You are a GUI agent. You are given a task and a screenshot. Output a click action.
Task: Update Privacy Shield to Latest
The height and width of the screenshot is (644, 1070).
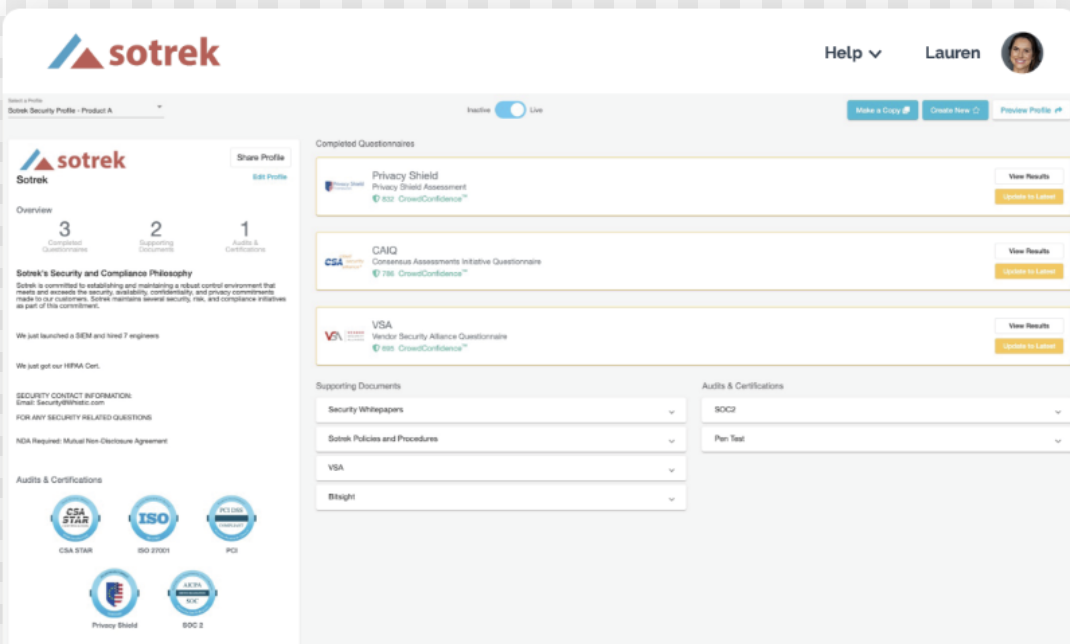coord(1028,196)
